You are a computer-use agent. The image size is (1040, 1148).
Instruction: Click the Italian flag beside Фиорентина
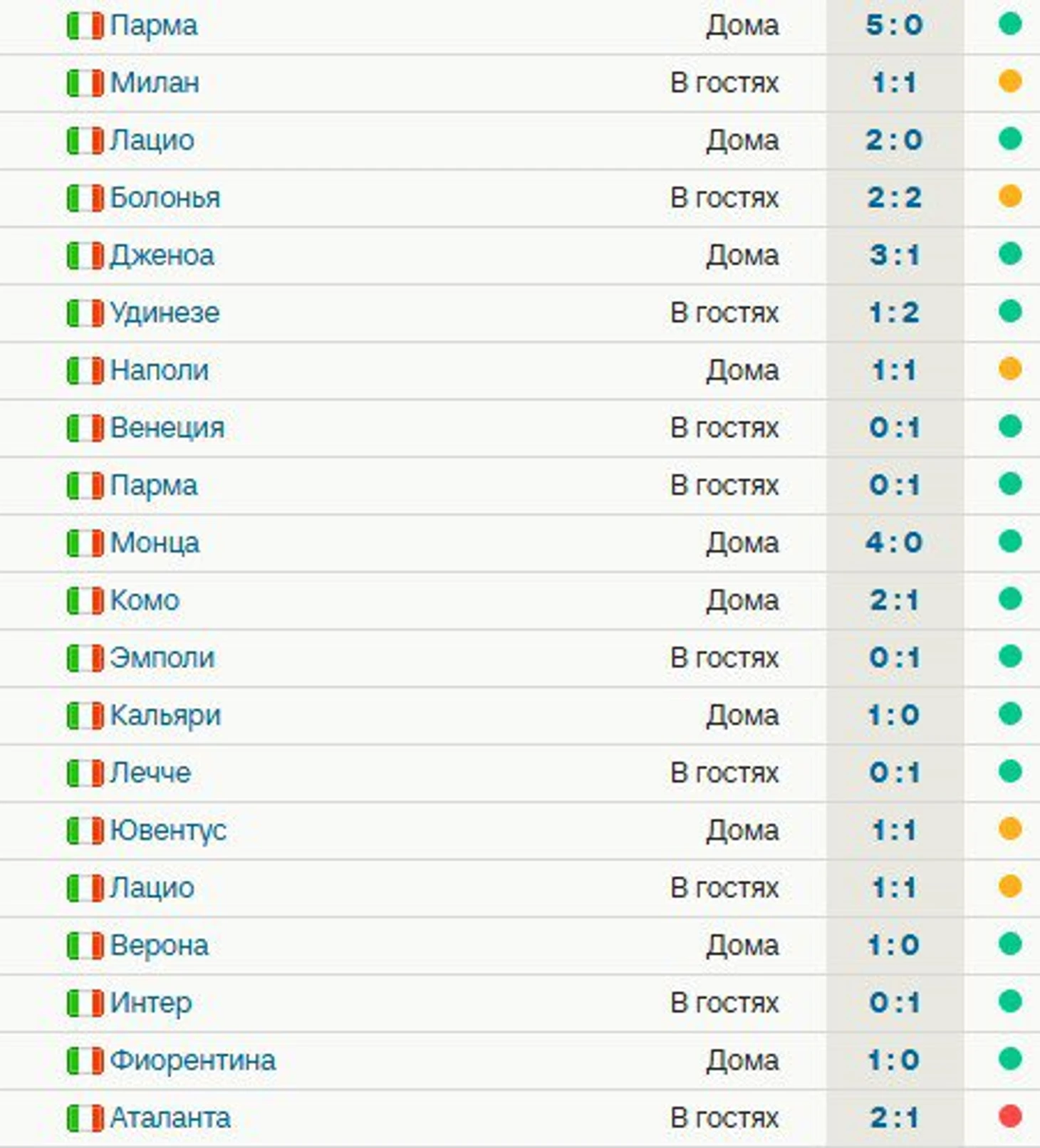(85, 1061)
